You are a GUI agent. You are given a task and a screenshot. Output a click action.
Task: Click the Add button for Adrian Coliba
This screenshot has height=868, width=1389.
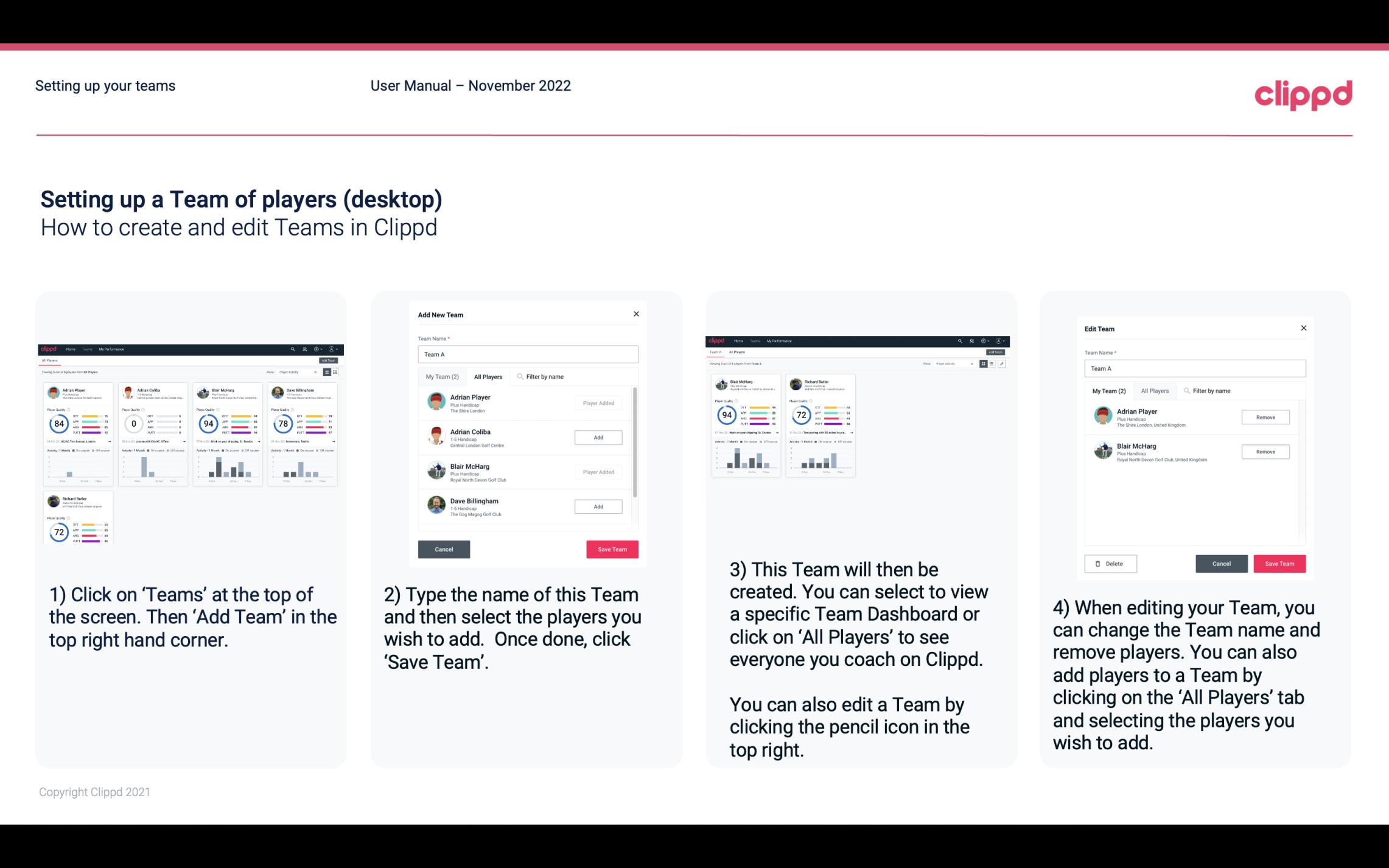[598, 437]
